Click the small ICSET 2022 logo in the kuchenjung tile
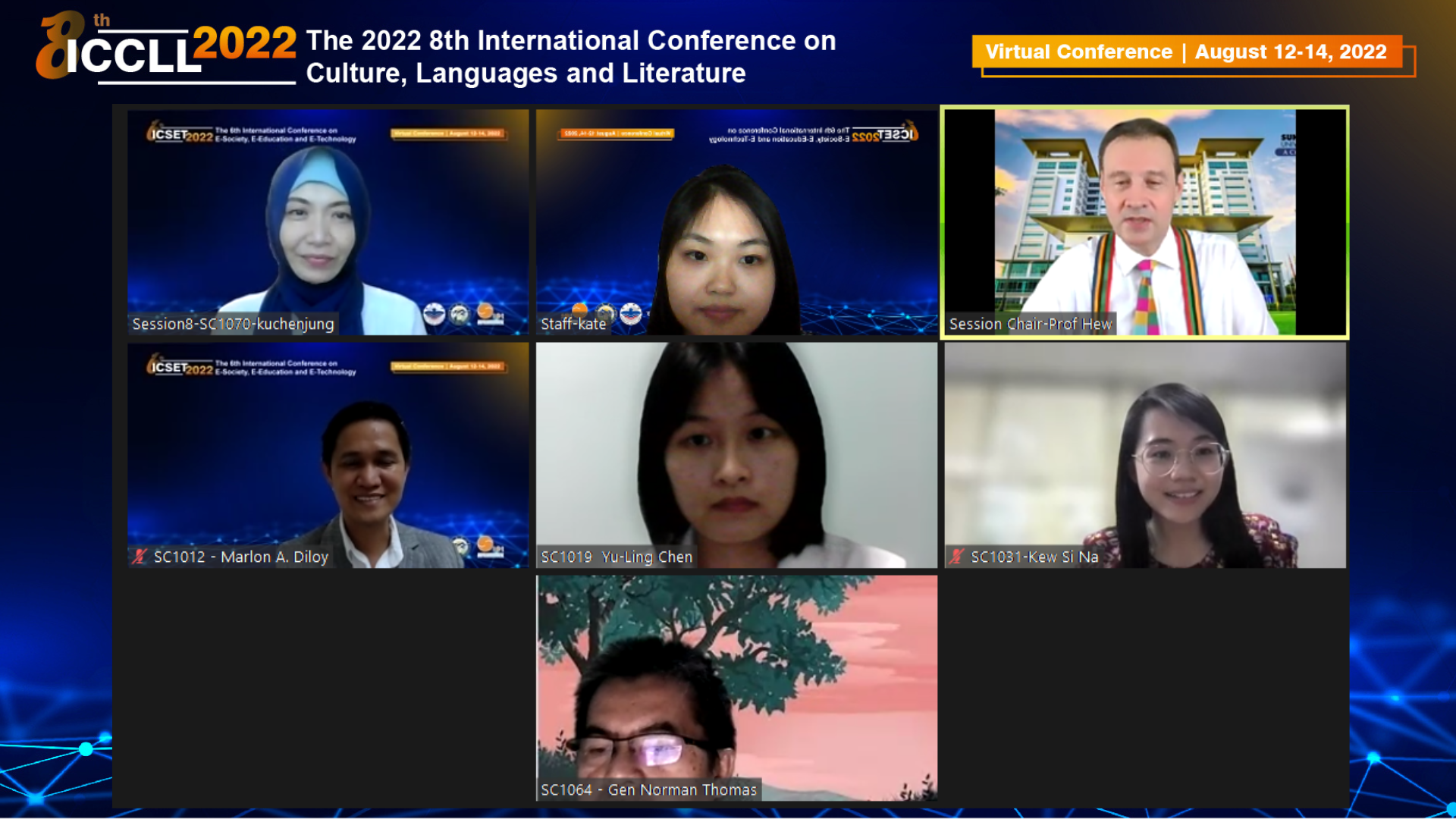The image size is (1456, 819). [180, 133]
